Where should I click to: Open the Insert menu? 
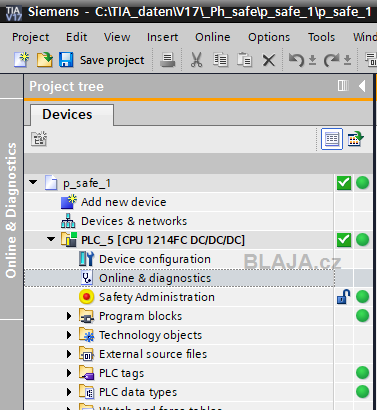(163, 37)
